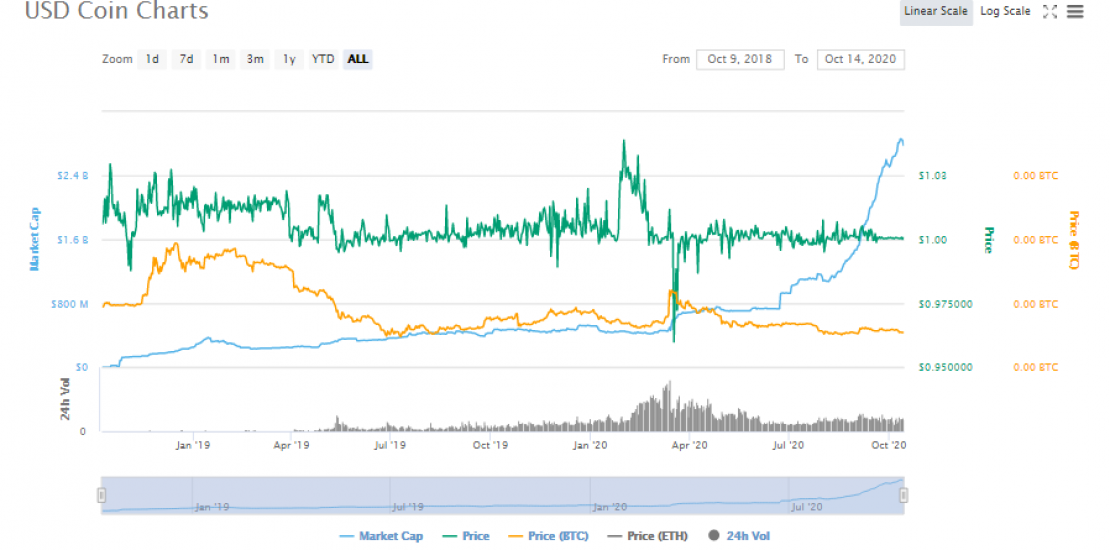Hide the Price series via legend

[x=466, y=536]
